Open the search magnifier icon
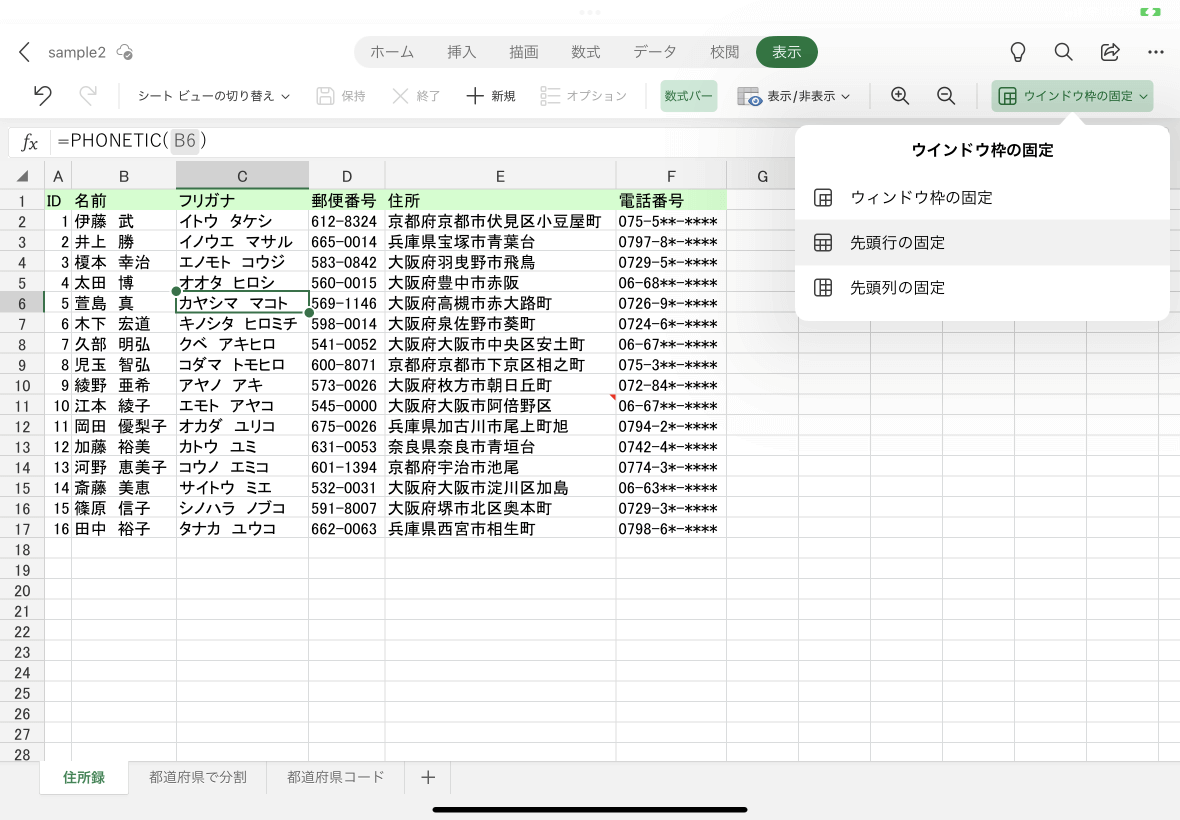The height and width of the screenshot is (820, 1180). (1063, 52)
